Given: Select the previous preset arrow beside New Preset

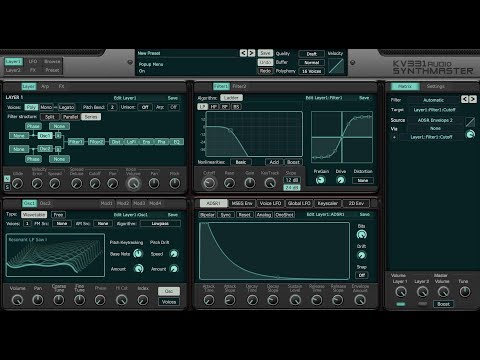Looking at the screenshot, I should coord(243,53).
